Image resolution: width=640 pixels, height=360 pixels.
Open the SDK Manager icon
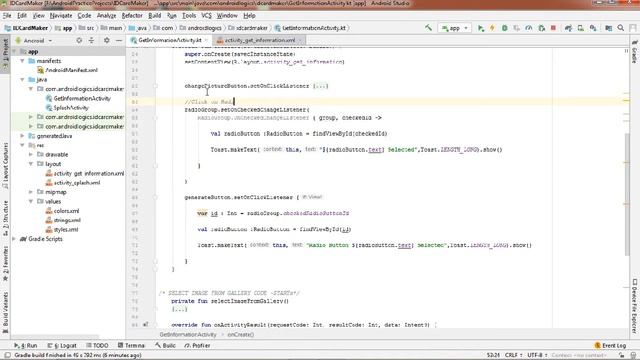click(x=593, y=28)
